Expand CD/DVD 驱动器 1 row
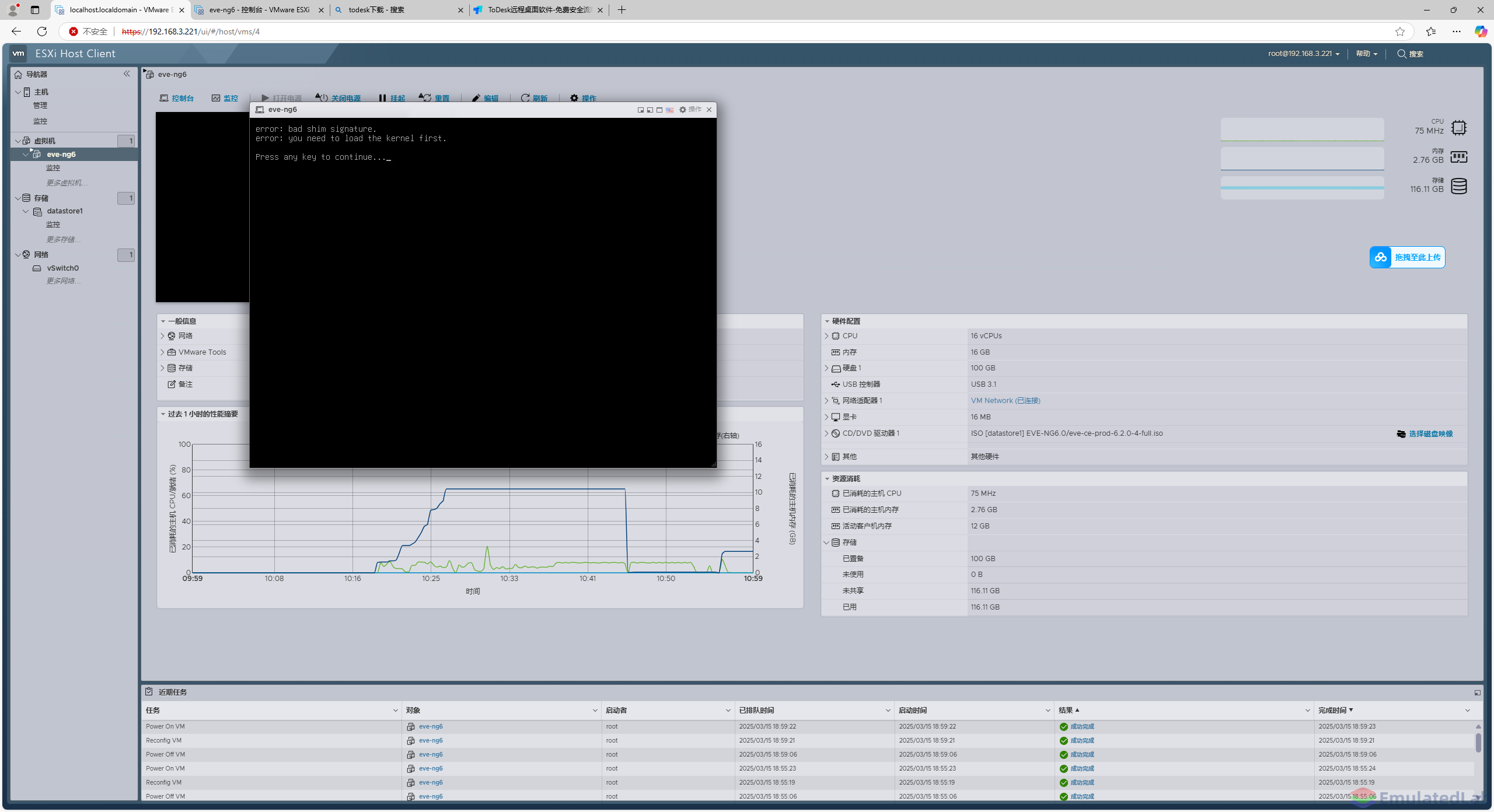Image resolution: width=1494 pixels, height=812 pixels. click(x=826, y=433)
